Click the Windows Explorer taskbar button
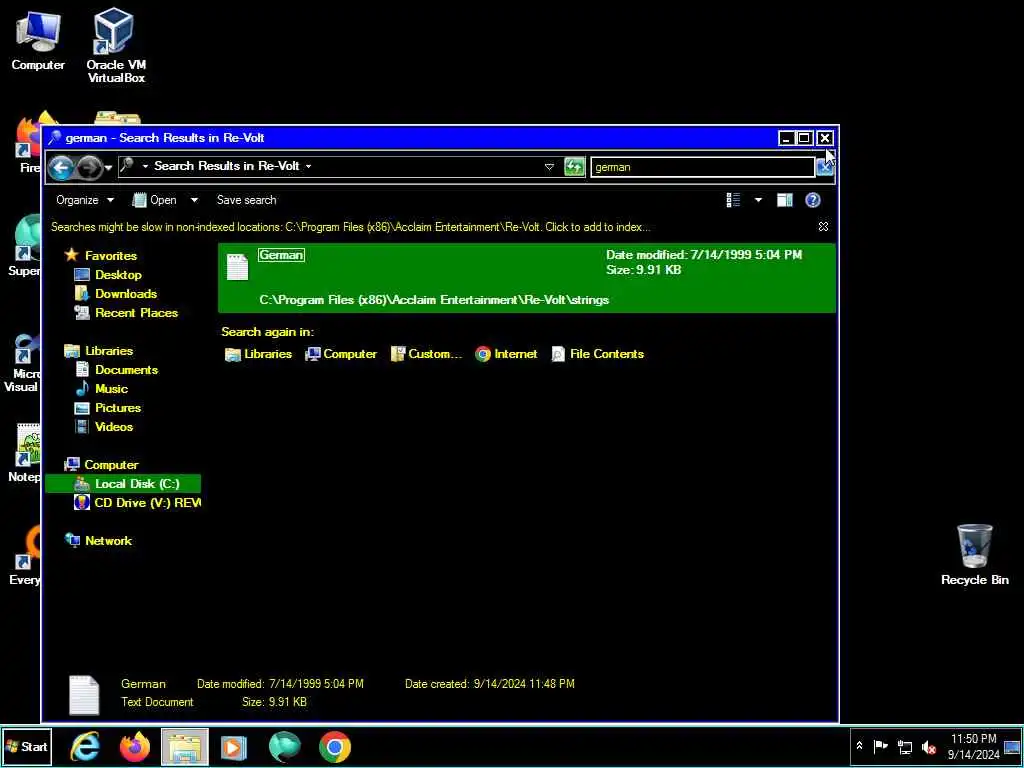 pyautogui.click(x=184, y=747)
